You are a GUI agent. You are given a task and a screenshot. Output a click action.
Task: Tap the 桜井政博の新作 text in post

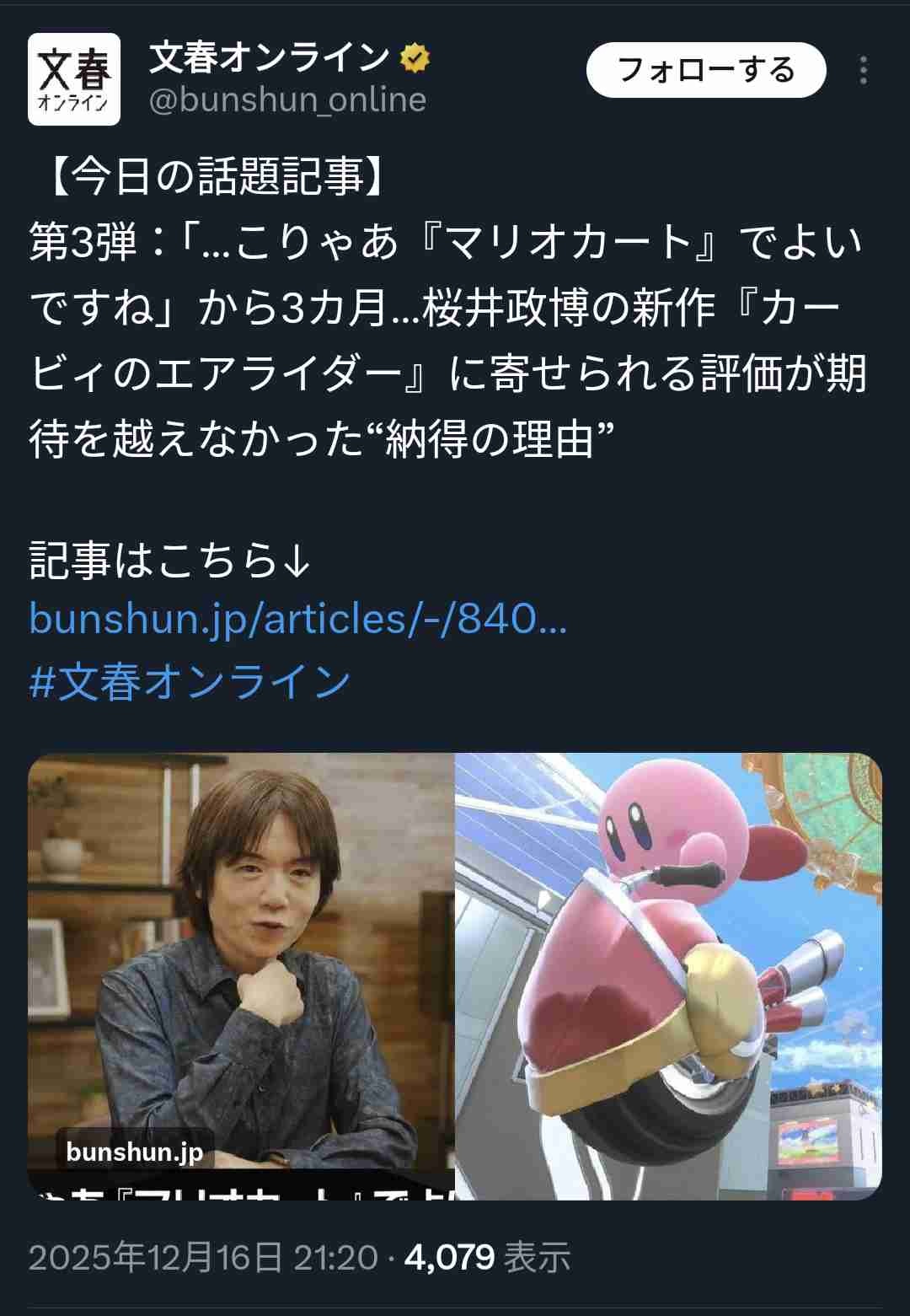pos(568,307)
